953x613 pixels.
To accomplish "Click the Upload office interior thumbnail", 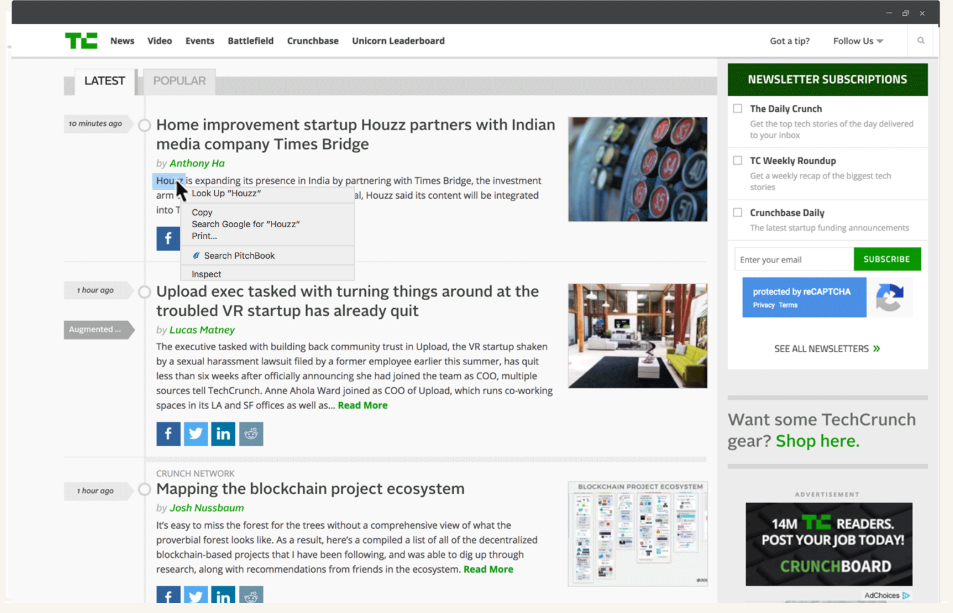I will 638,336.
